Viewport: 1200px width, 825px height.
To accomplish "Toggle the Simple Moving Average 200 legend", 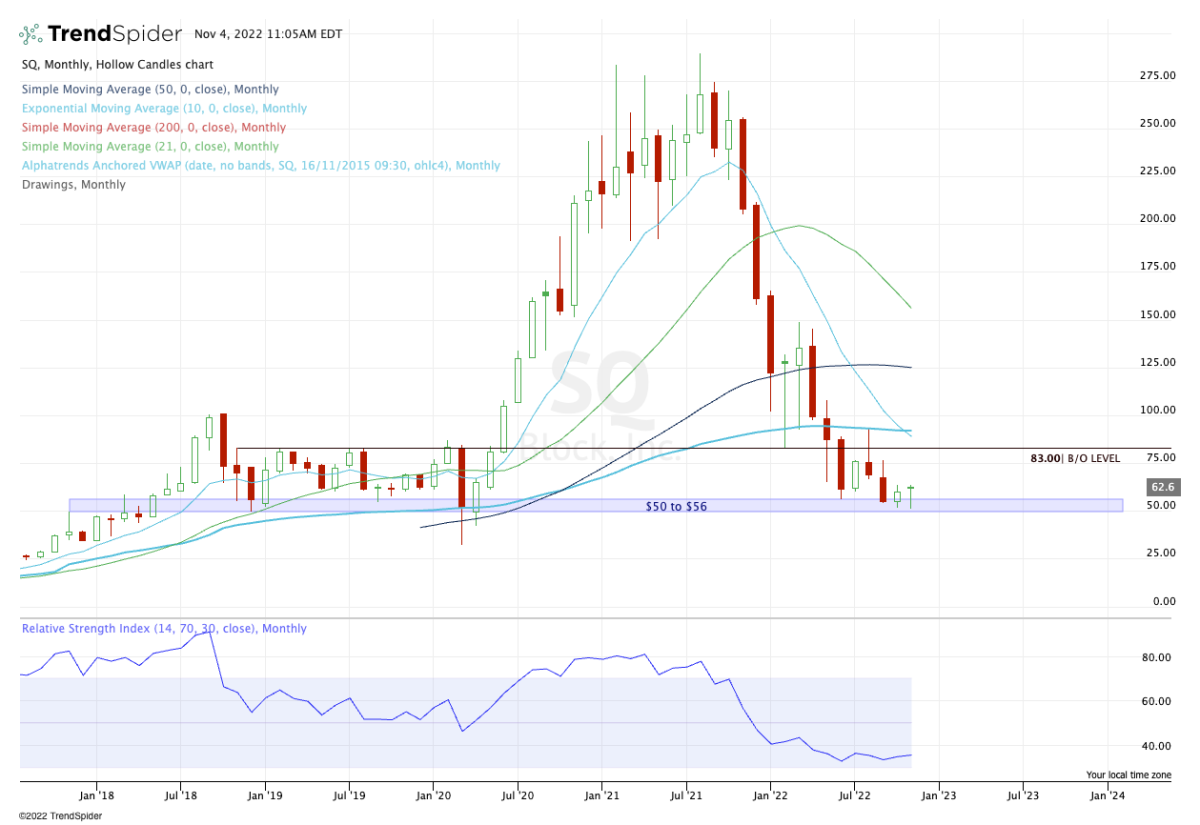I will click(x=153, y=127).
